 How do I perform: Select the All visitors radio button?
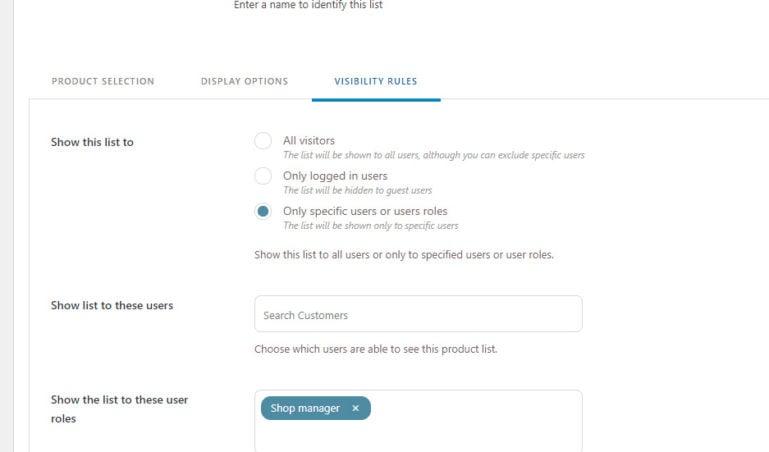click(263, 141)
